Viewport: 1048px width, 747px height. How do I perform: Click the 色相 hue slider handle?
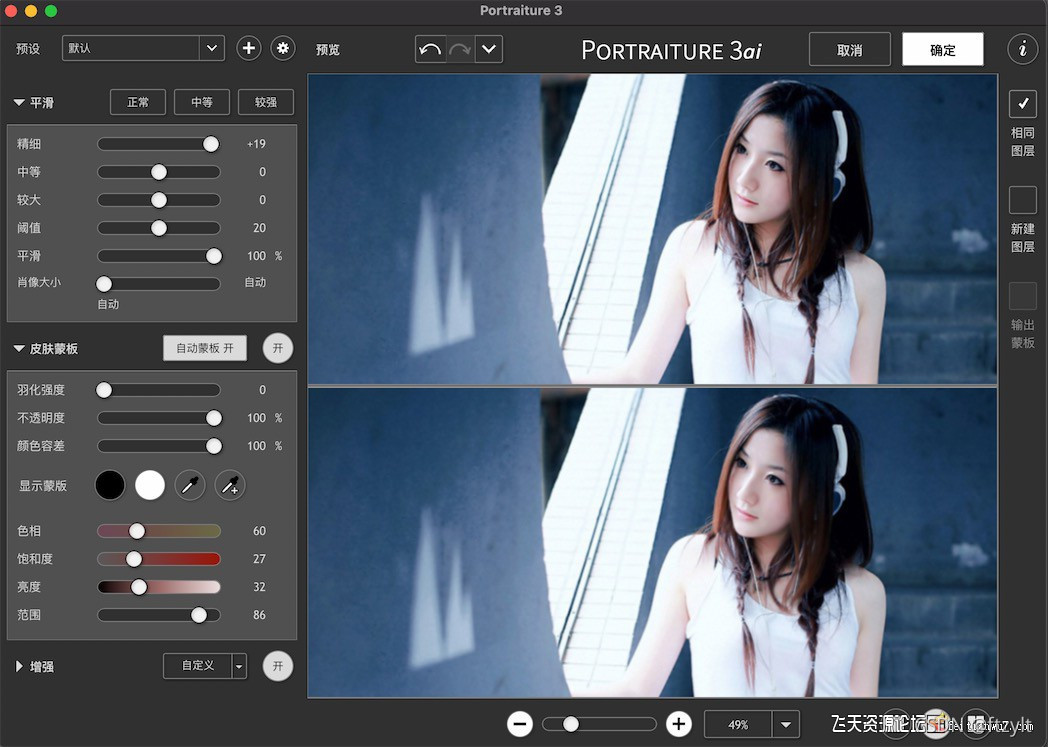[x=137, y=531]
